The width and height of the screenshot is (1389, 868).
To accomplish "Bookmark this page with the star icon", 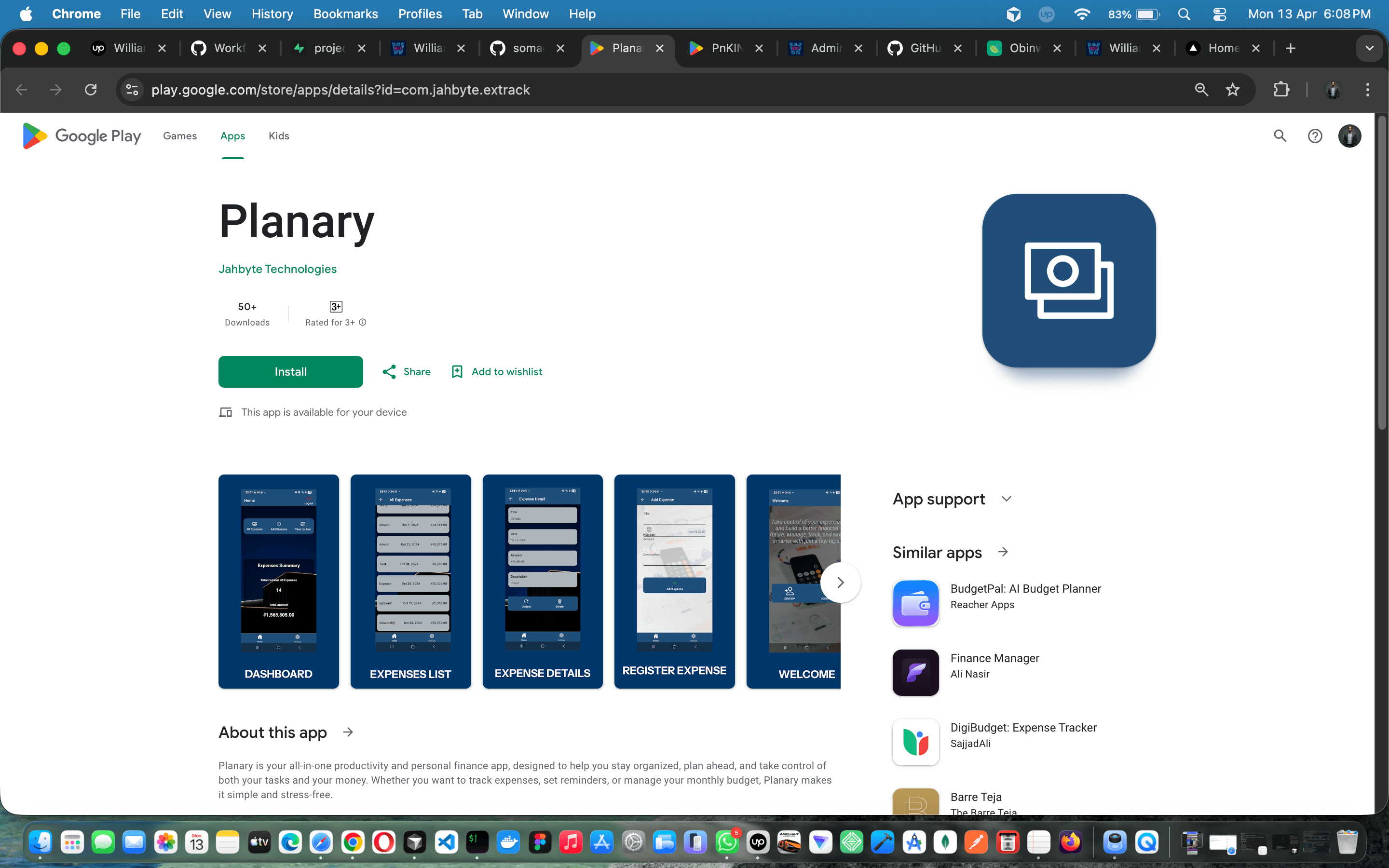I will tap(1232, 90).
